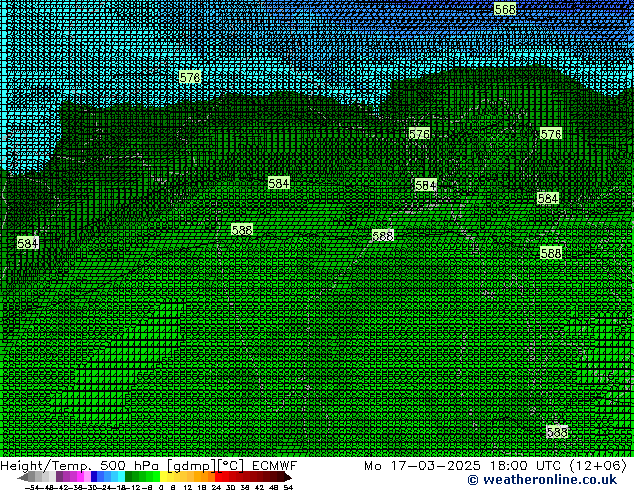Click the leftmost 576 contour label
The image size is (634, 490).
coord(189,77)
